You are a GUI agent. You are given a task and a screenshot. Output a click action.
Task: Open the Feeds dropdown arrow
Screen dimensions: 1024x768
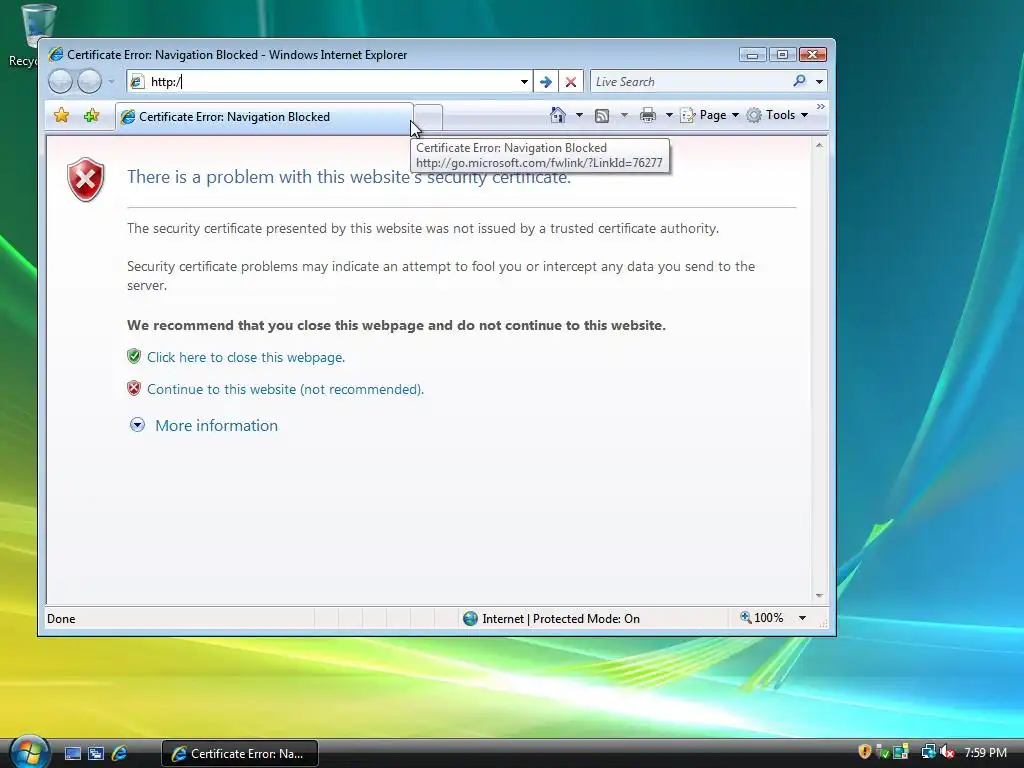coord(624,115)
